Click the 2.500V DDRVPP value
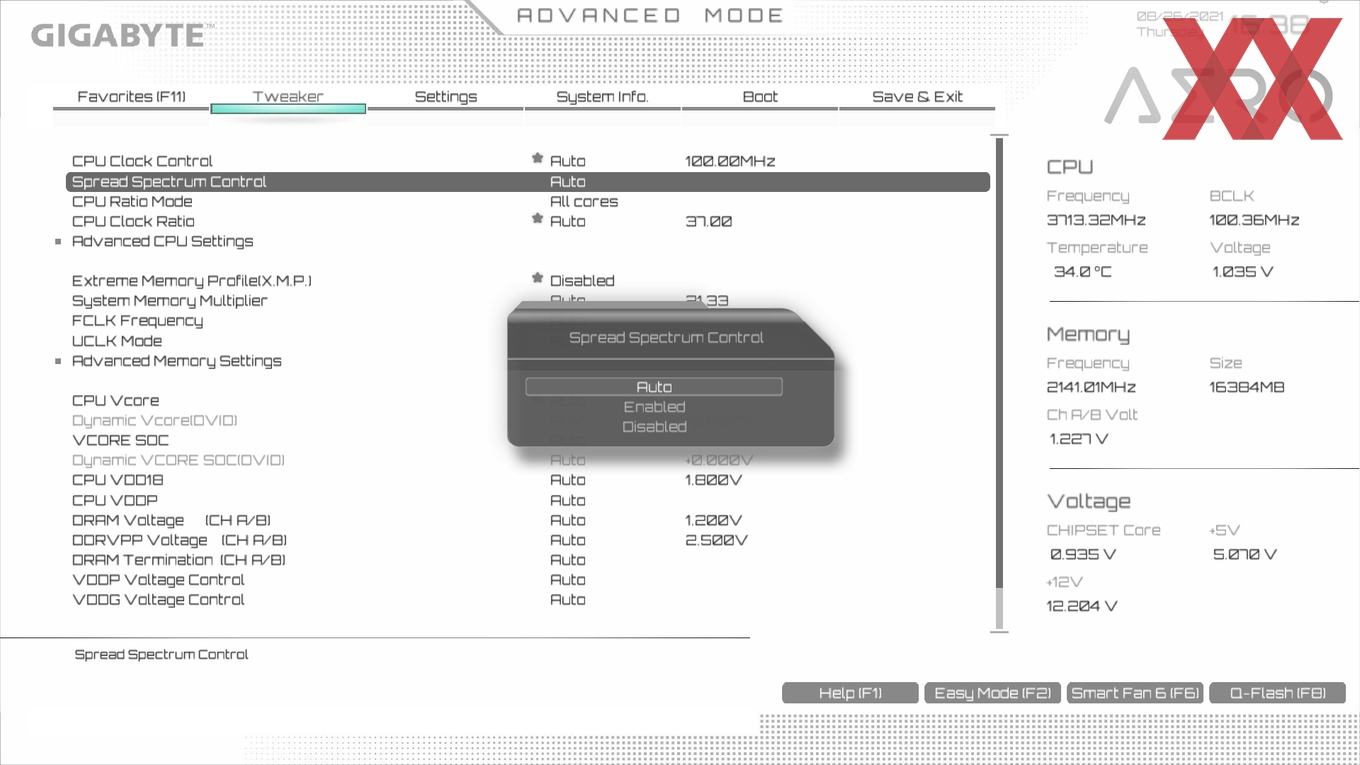 point(716,540)
